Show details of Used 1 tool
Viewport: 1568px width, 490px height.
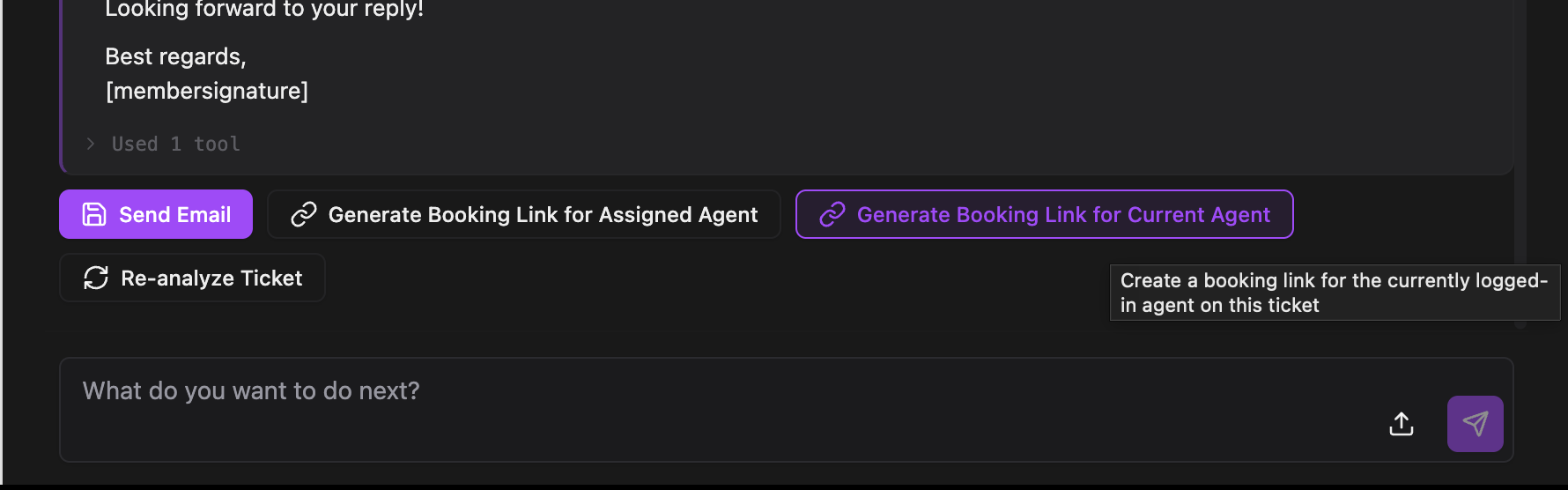pyautogui.click(x=175, y=144)
